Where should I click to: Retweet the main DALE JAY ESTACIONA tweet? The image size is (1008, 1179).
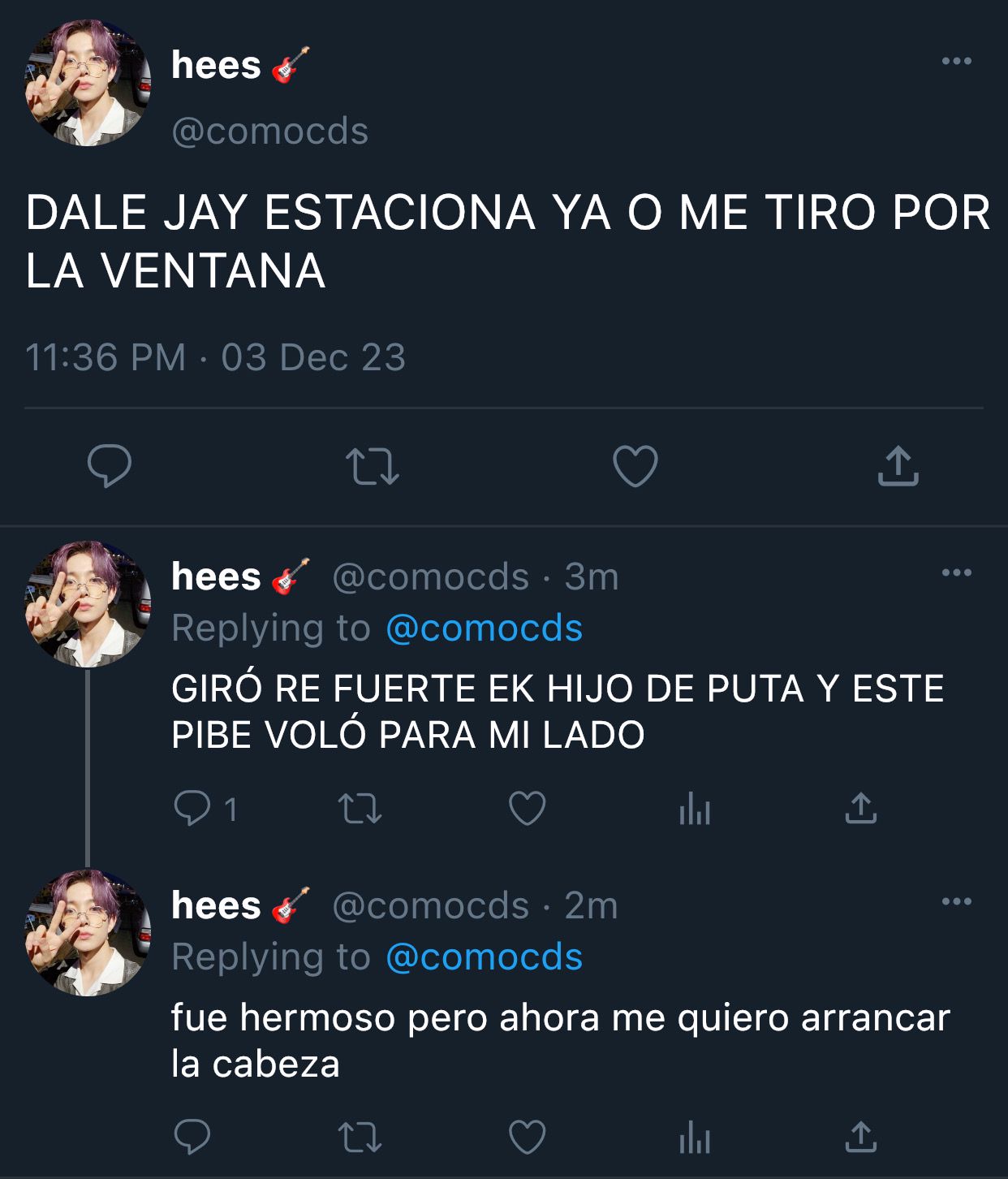point(372,467)
